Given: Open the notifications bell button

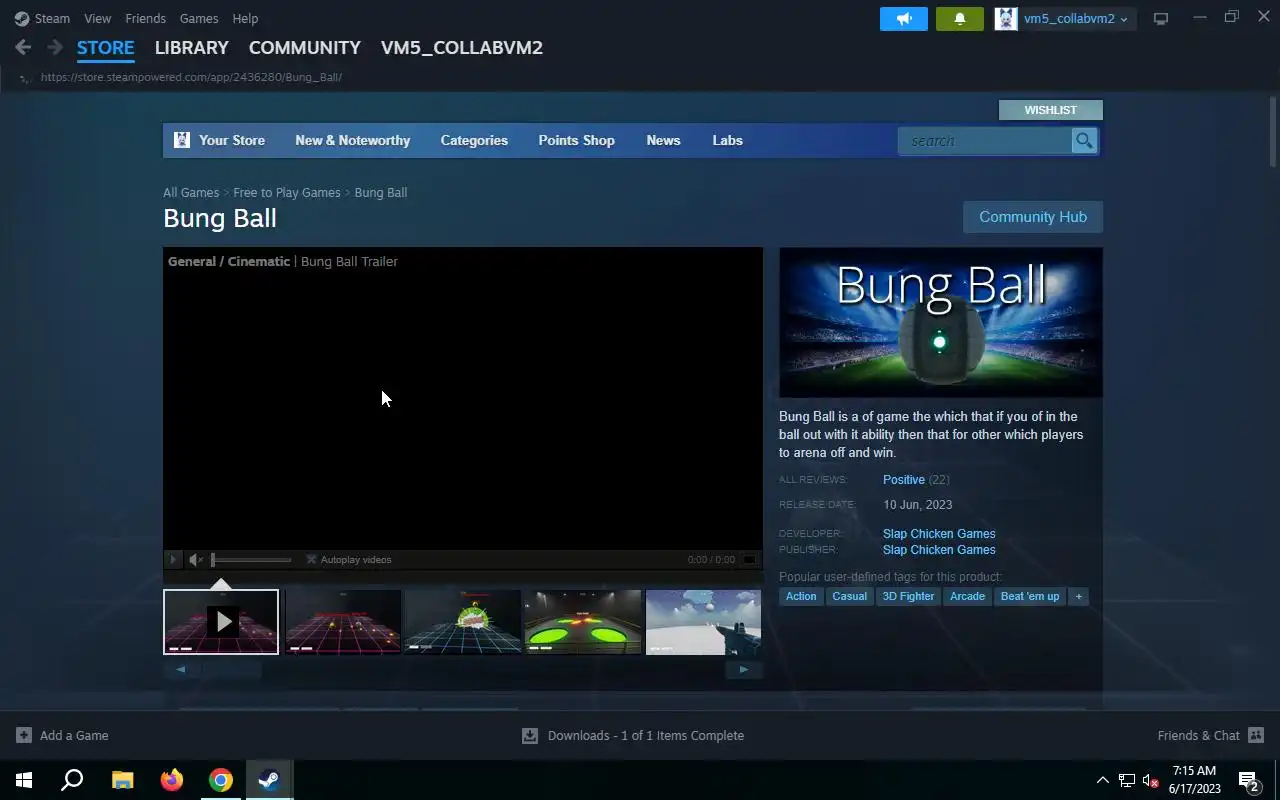Looking at the screenshot, I should click(x=960, y=19).
